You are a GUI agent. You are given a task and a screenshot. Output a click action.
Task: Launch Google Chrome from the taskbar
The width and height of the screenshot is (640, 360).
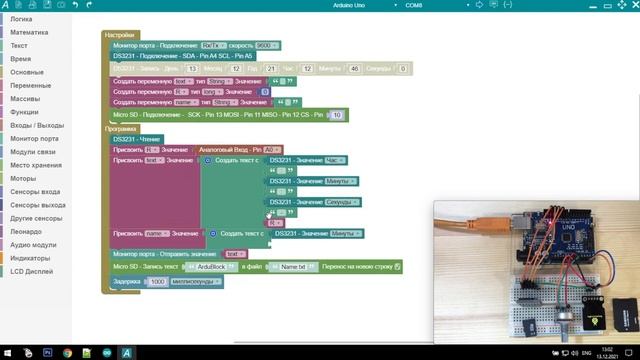point(67,353)
